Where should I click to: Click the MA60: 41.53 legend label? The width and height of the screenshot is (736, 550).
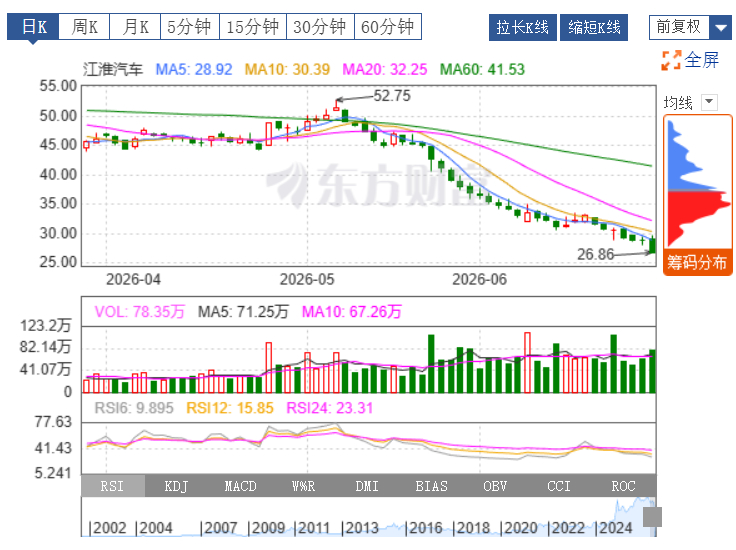tap(482, 69)
